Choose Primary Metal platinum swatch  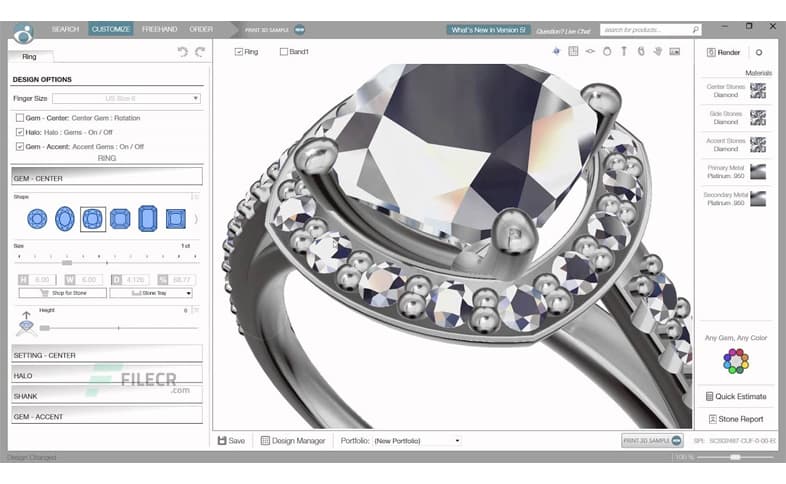coord(758,172)
